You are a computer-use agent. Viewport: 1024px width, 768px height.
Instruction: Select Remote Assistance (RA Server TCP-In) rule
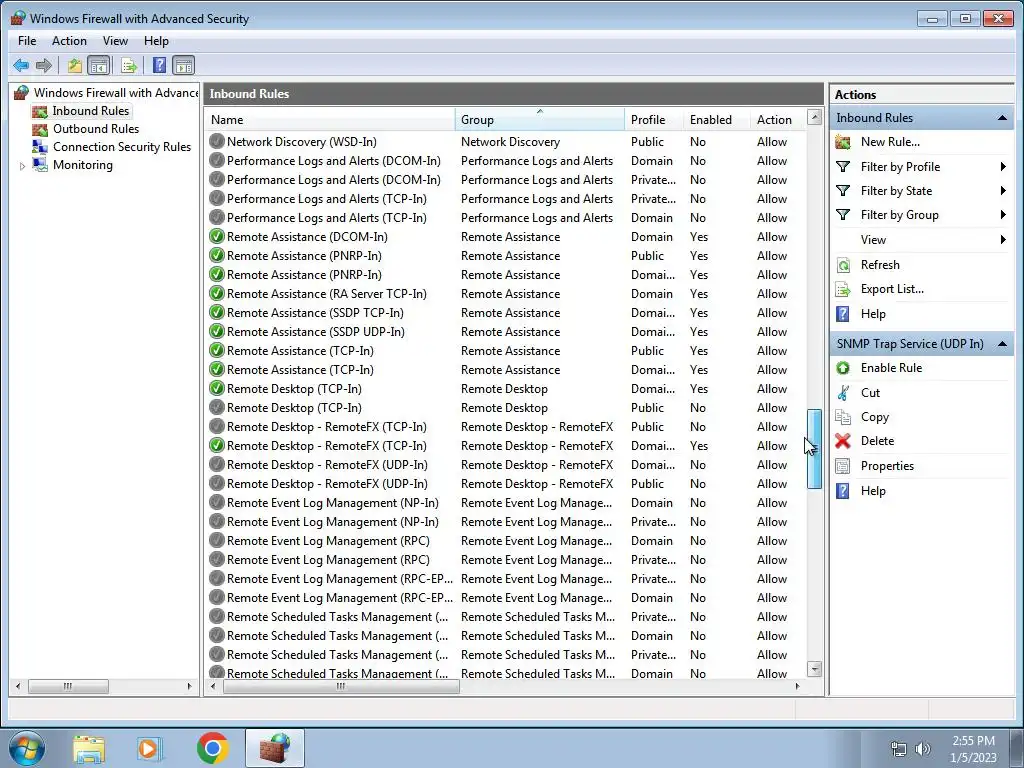click(x=505, y=294)
